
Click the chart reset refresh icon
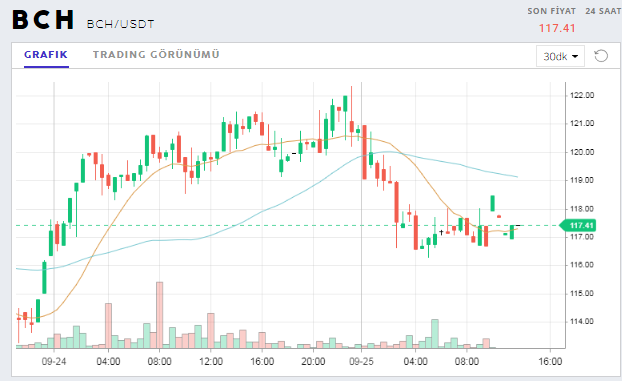click(601, 56)
